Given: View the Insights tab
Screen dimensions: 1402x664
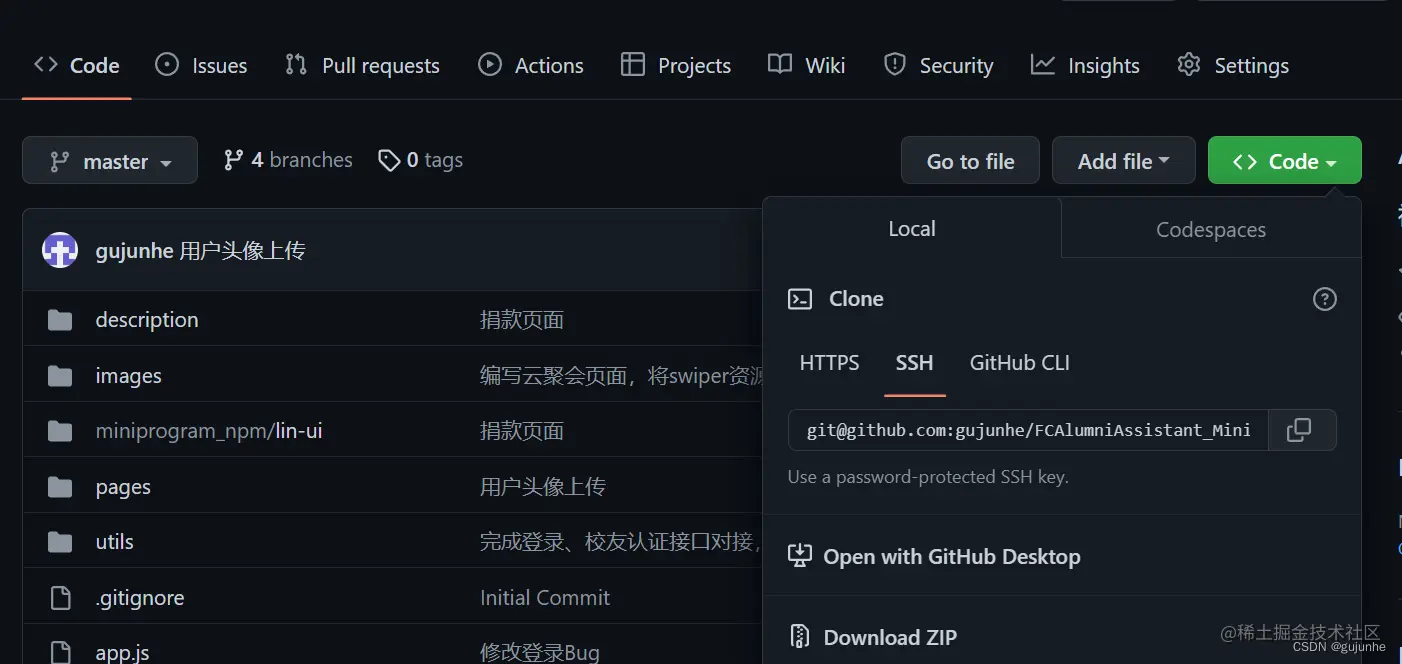Looking at the screenshot, I should 1085,65.
